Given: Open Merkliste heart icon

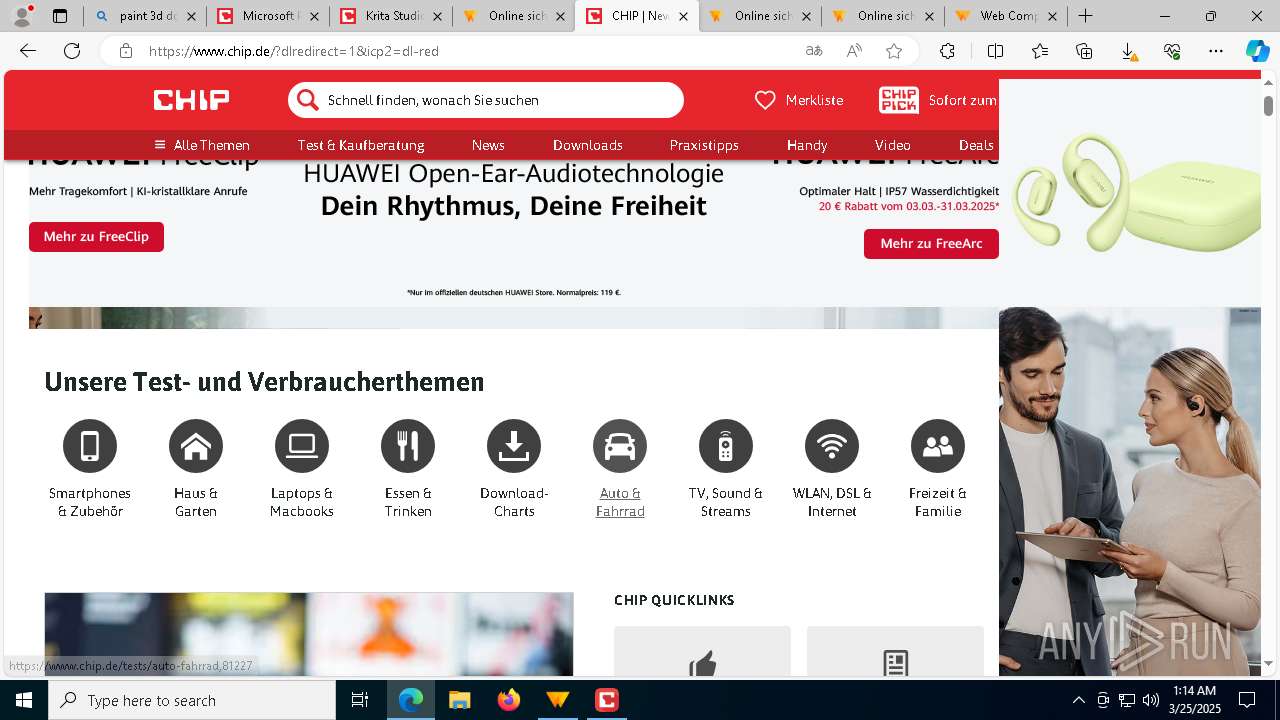Looking at the screenshot, I should tap(765, 100).
